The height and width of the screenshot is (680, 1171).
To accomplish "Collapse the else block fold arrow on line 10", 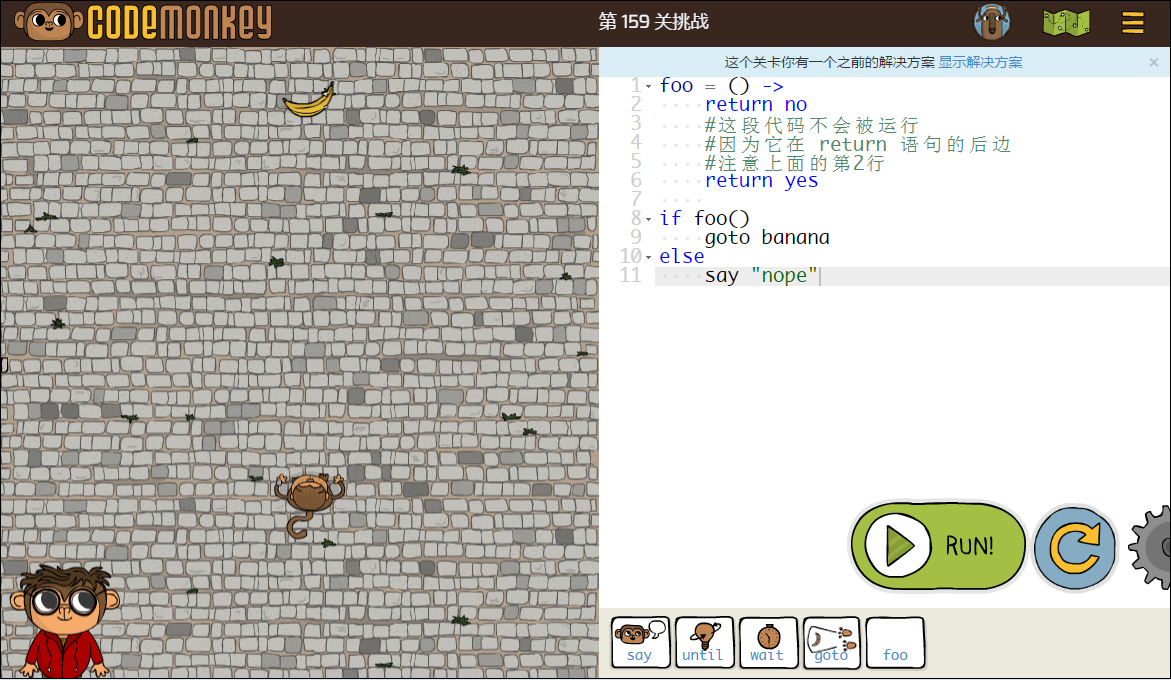I will point(648,258).
